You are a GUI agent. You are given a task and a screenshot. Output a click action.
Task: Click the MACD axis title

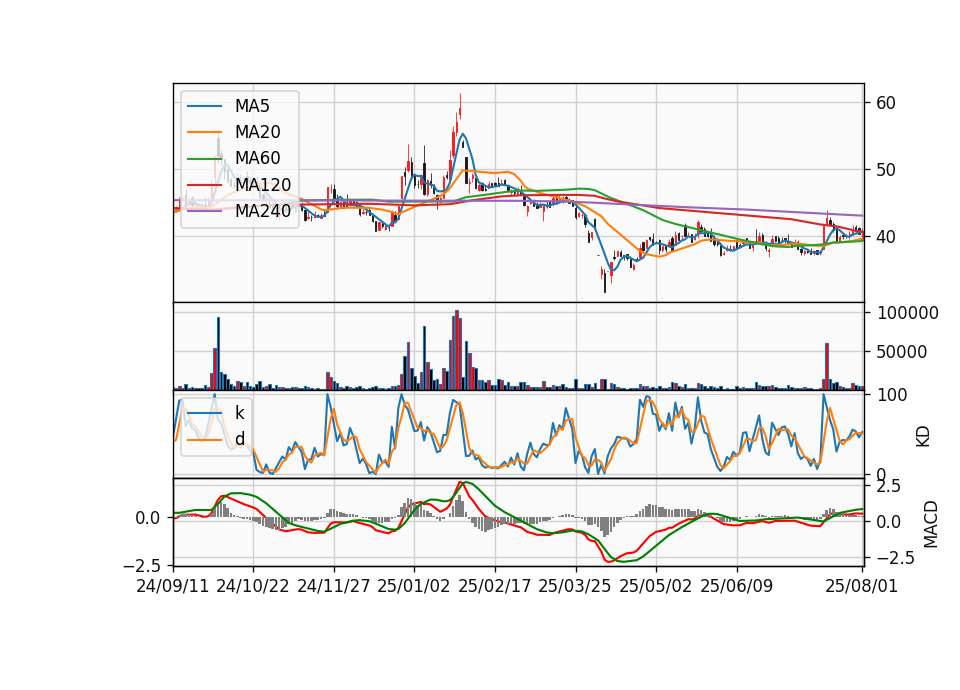[x=931, y=524]
